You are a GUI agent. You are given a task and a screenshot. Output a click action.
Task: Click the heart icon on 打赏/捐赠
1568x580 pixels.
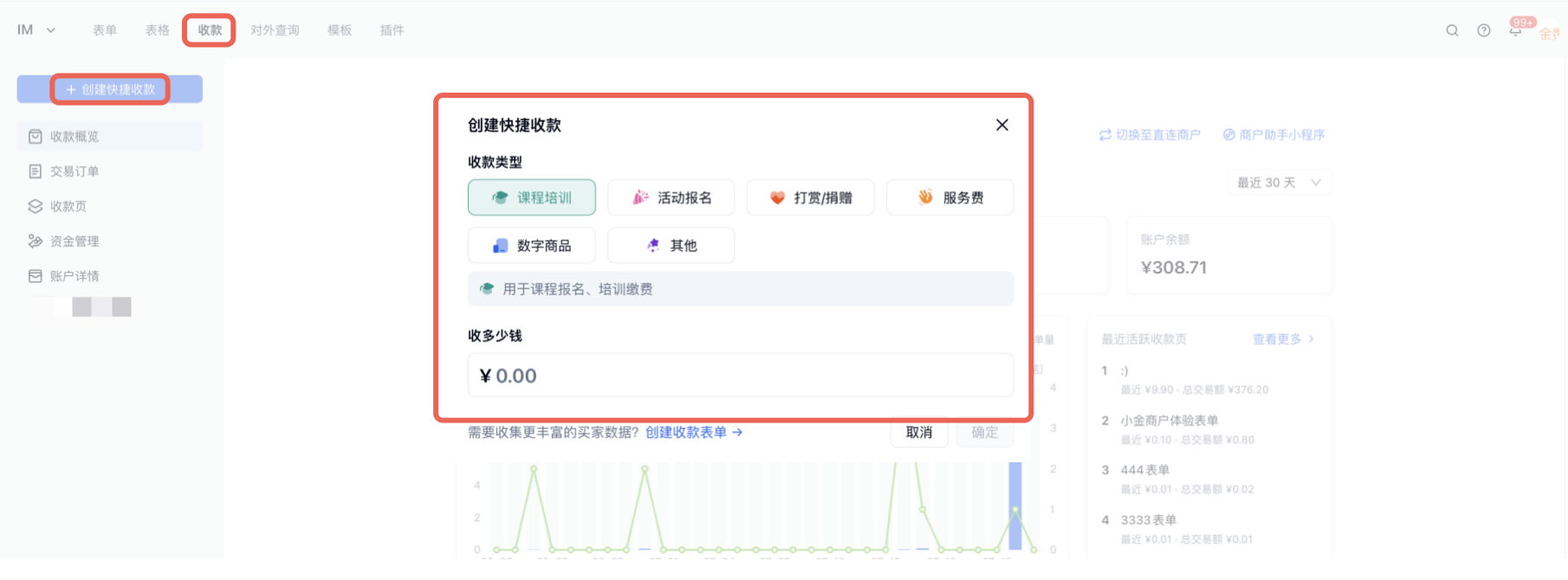pyautogui.click(x=778, y=198)
